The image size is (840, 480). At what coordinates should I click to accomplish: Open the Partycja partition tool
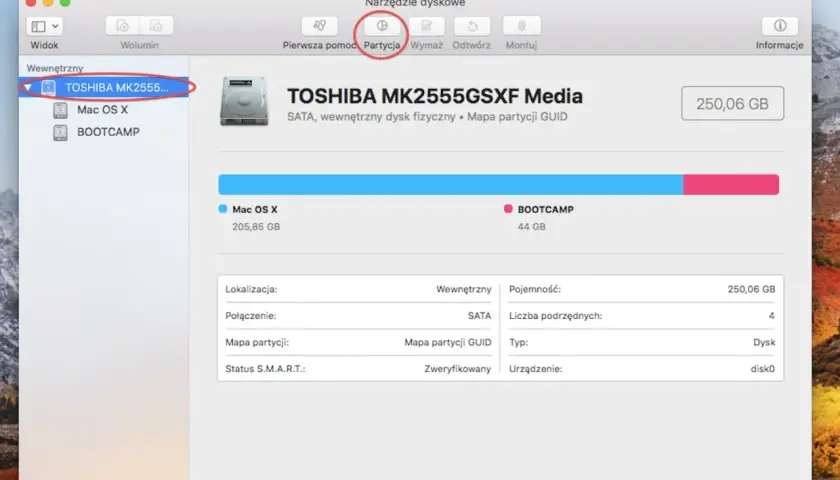(382, 26)
